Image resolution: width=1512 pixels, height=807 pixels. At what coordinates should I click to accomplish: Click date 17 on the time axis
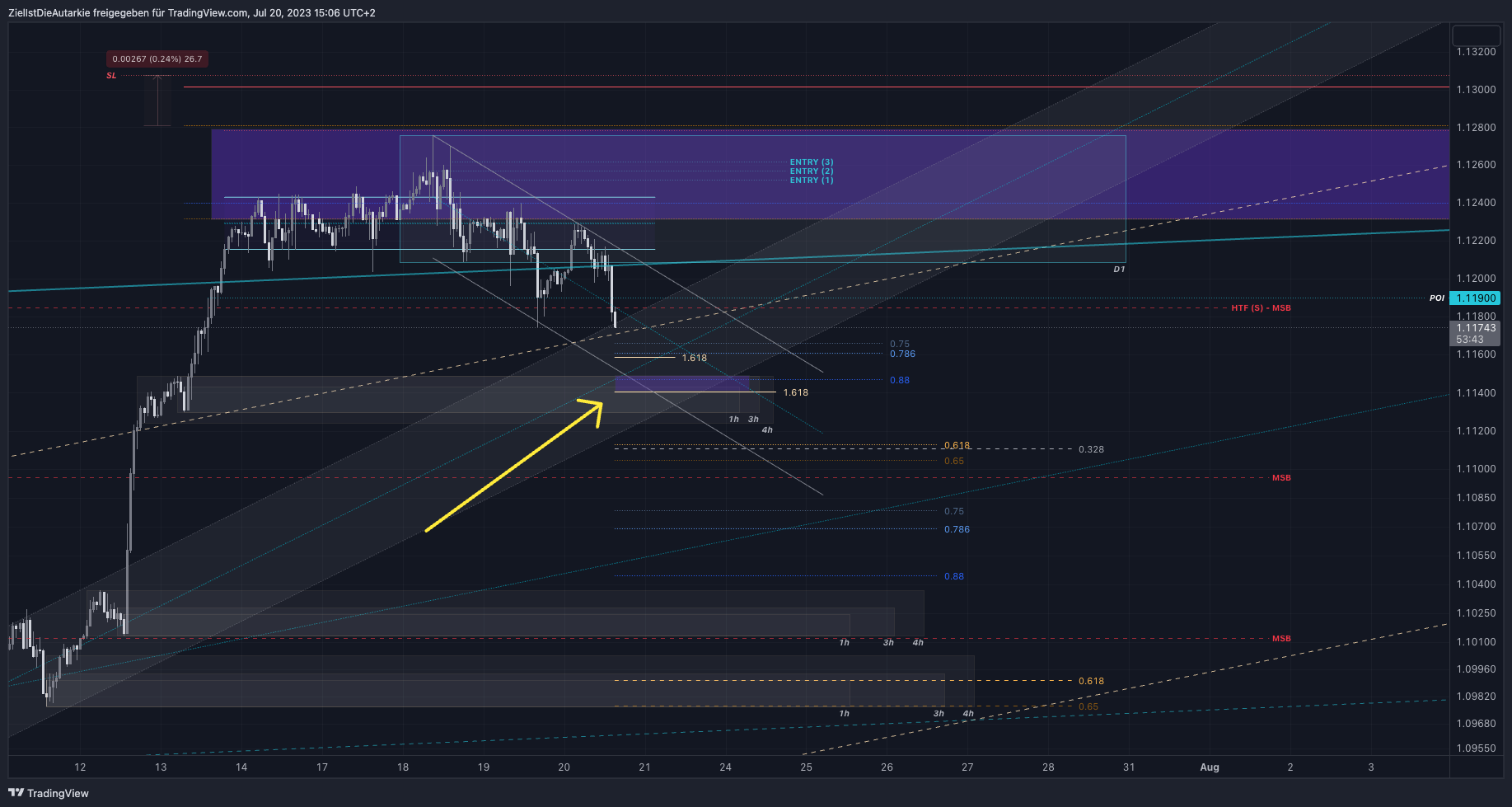click(x=322, y=767)
